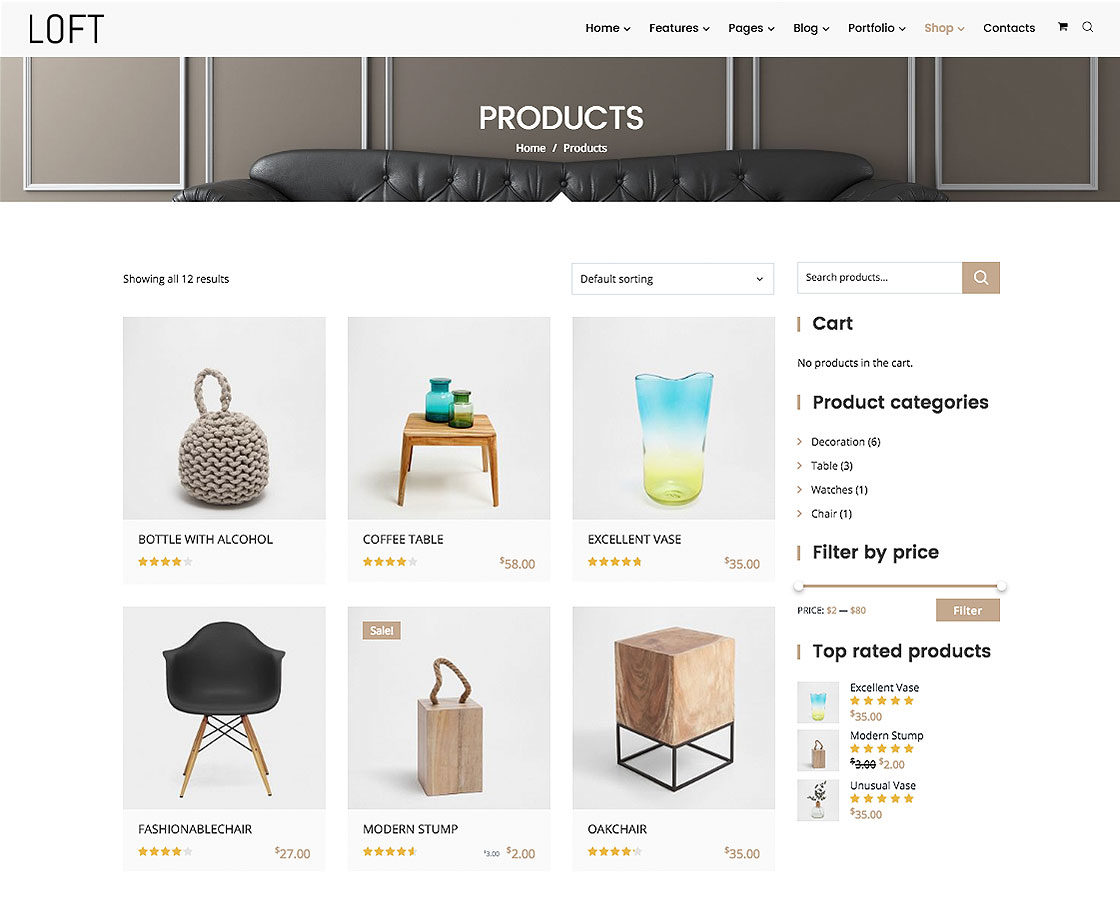Open the Default sorting dropdown

click(x=672, y=279)
